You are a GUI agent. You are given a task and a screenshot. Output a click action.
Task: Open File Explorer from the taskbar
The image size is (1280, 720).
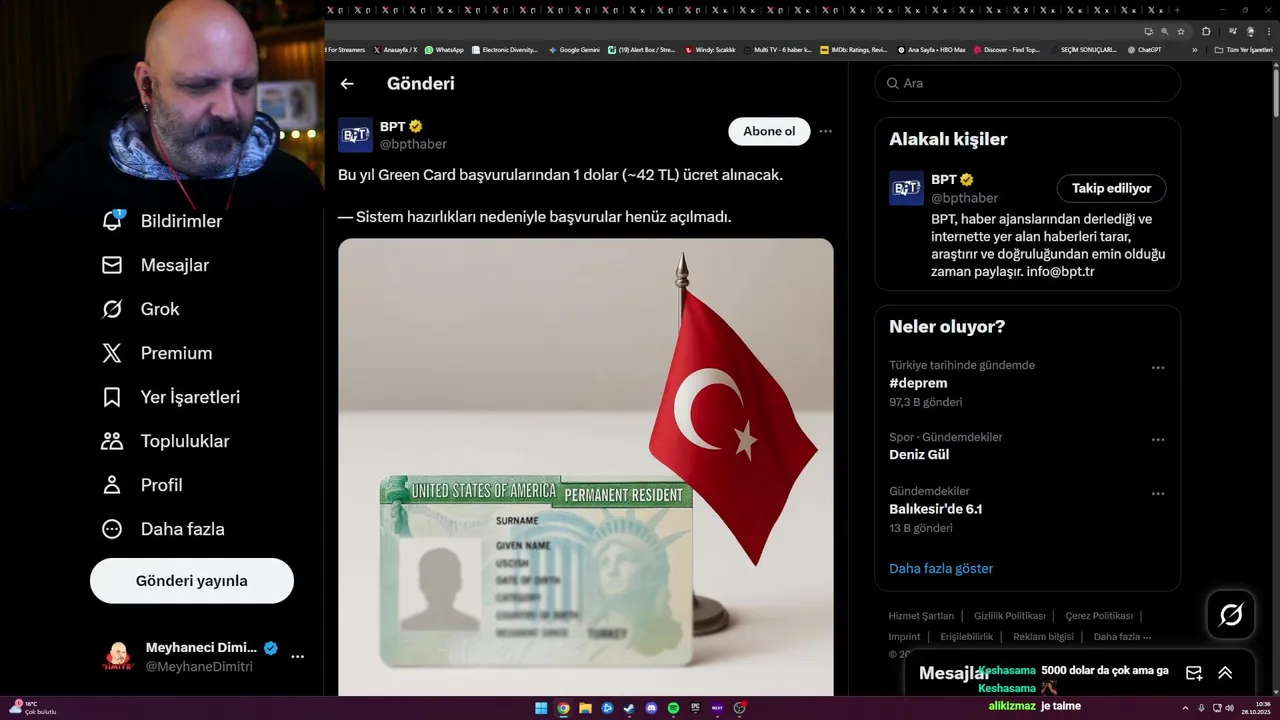pyautogui.click(x=585, y=708)
